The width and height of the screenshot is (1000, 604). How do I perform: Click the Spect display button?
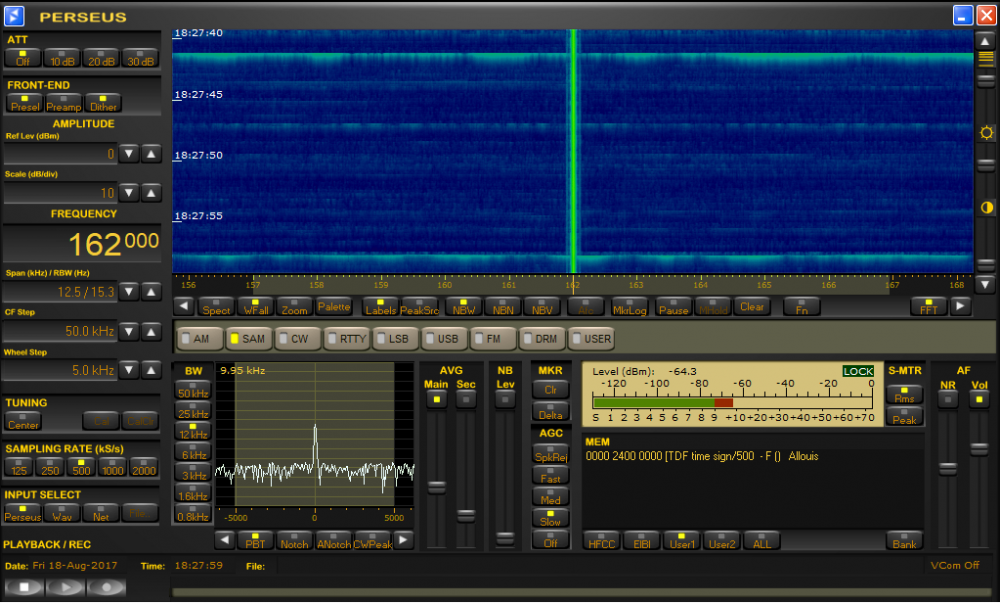pyautogui.click(x=216, y=307)
